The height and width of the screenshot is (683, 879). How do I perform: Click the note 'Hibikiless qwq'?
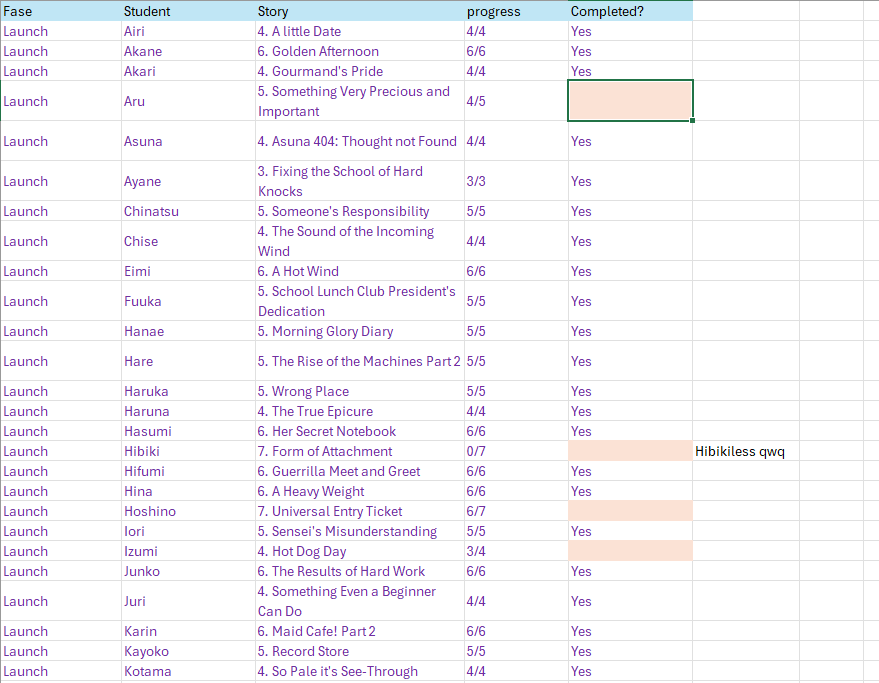click(739, 451)
